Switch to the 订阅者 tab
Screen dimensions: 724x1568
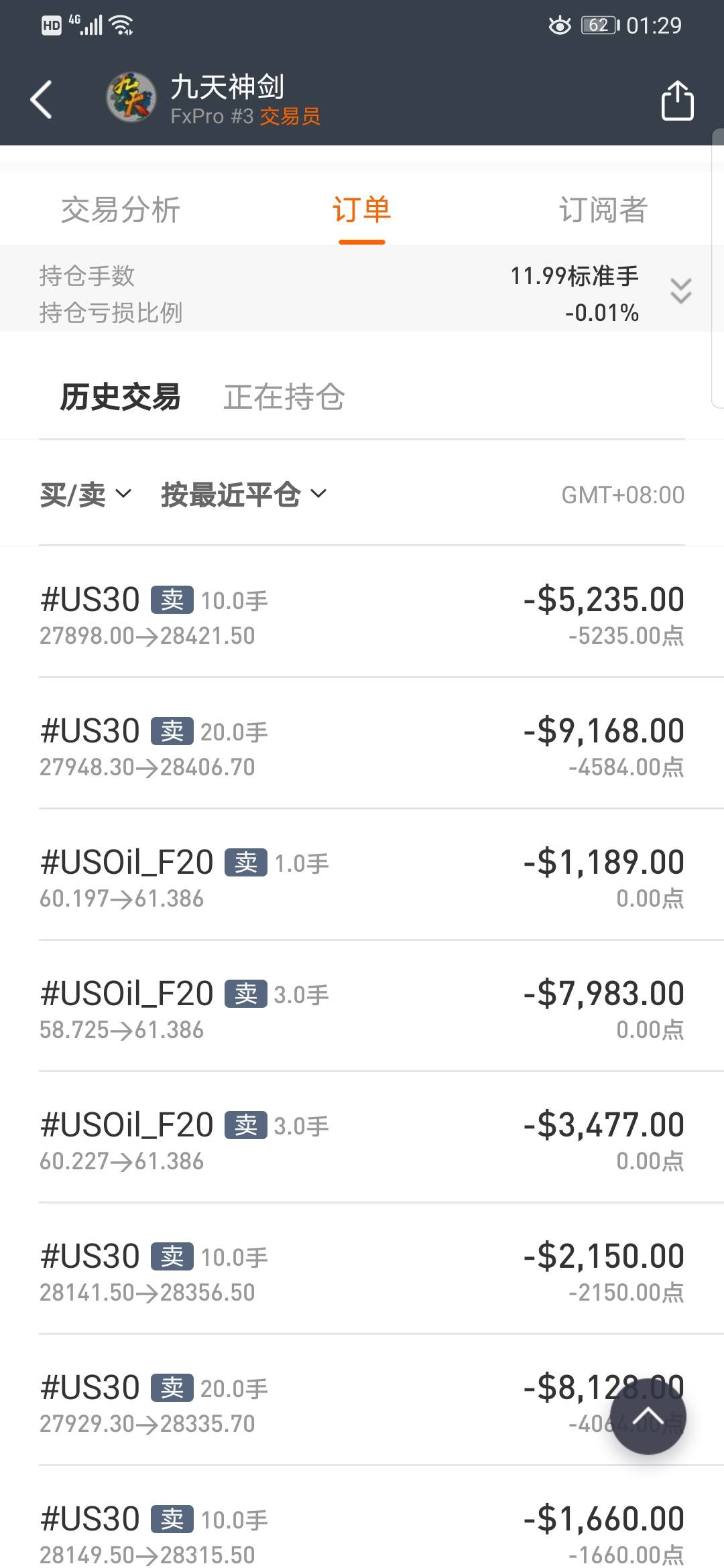pos(603,210)
